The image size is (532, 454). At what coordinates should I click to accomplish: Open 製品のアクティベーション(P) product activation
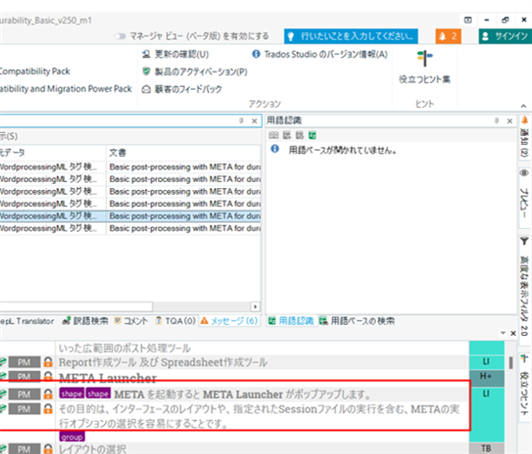195,72
